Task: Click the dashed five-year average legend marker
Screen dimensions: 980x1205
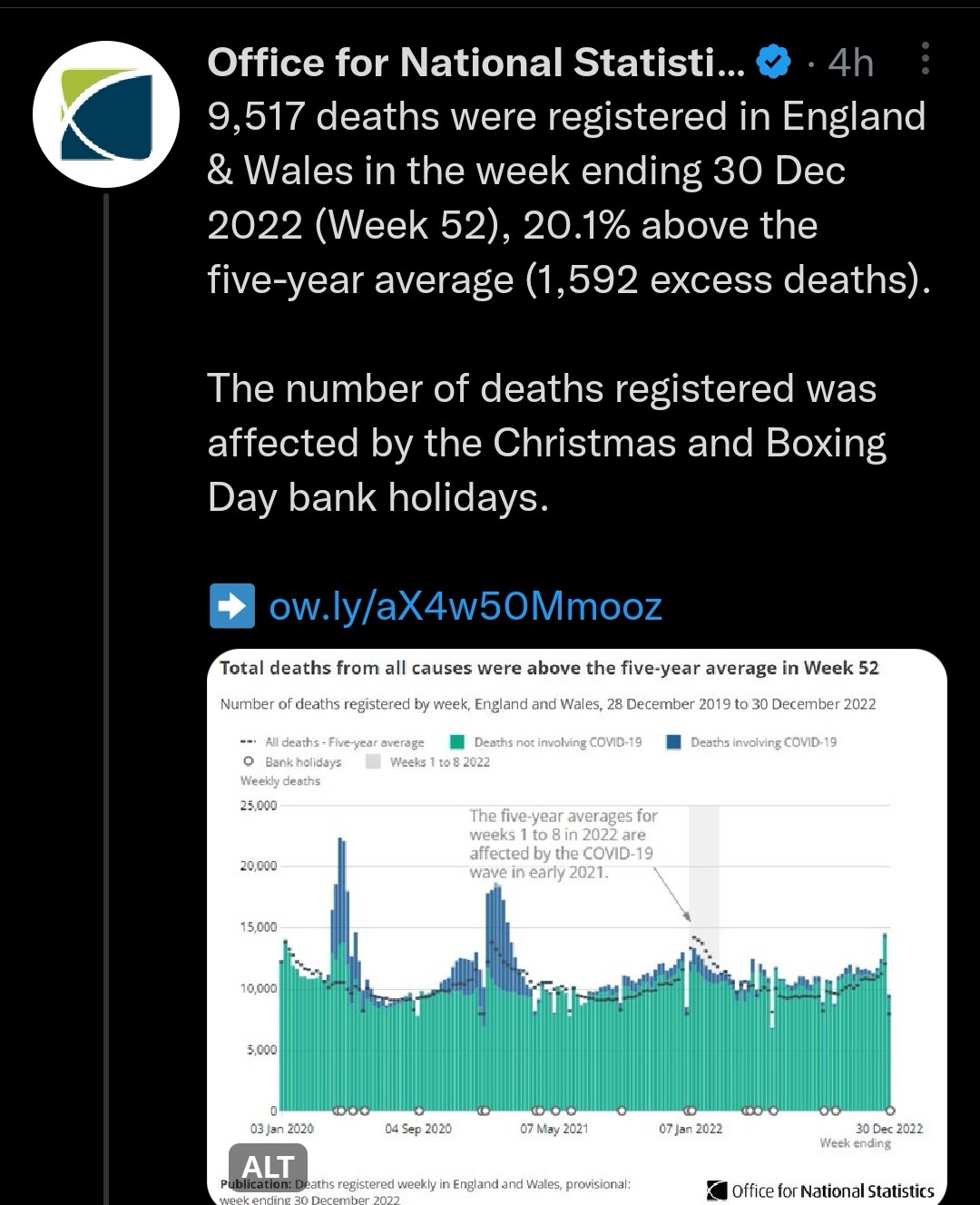Action: [248, 742]
